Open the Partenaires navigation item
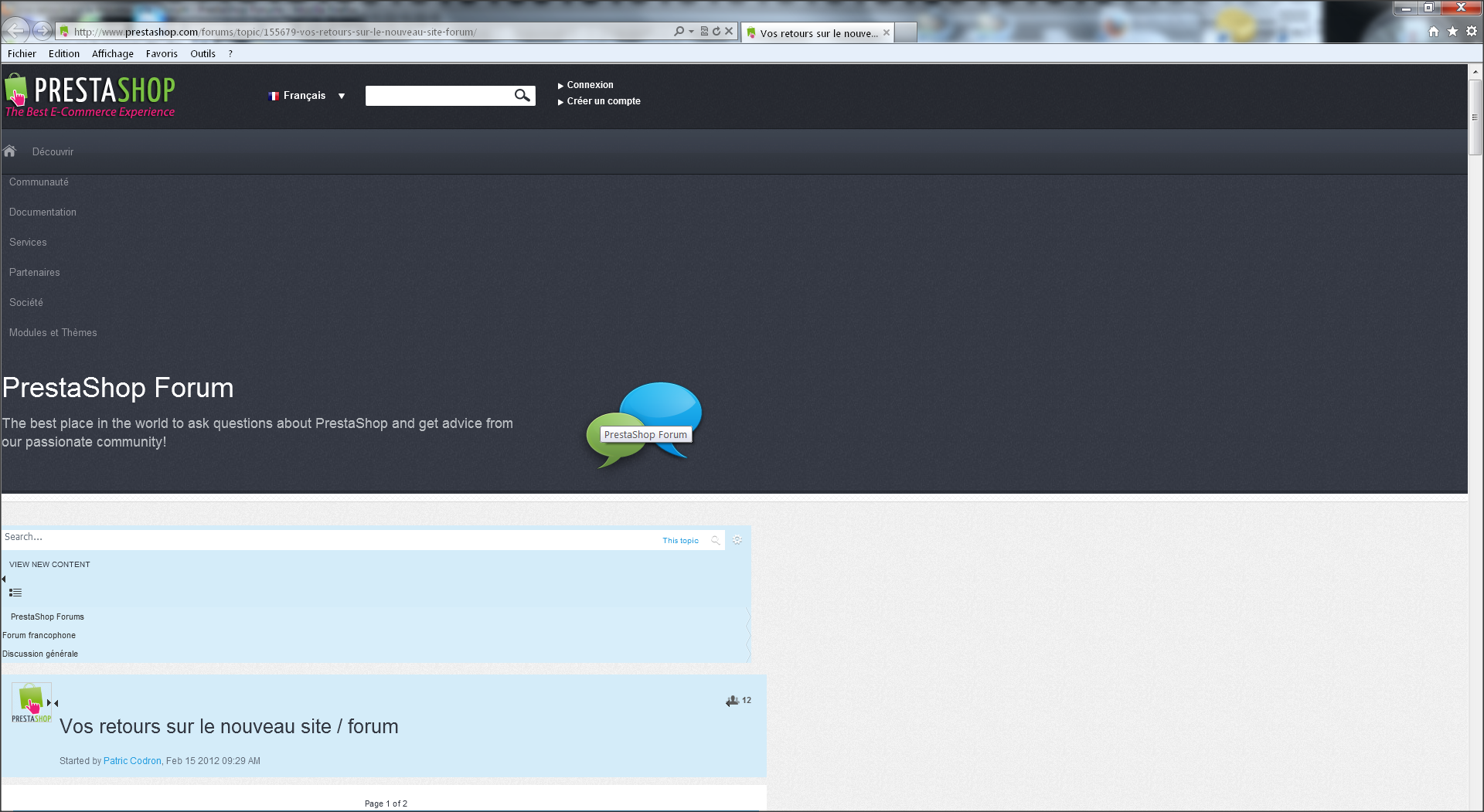 click(x=34, y=273)
